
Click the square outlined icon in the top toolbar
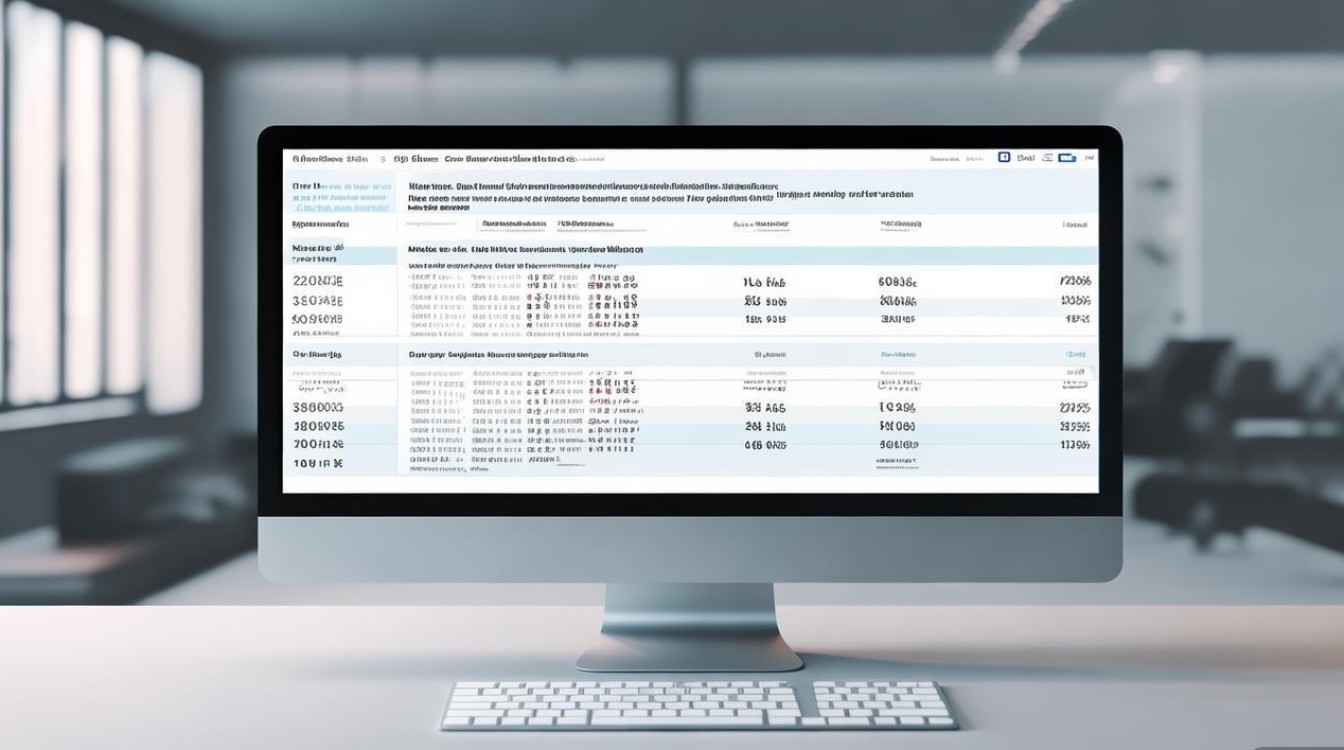1004,158
